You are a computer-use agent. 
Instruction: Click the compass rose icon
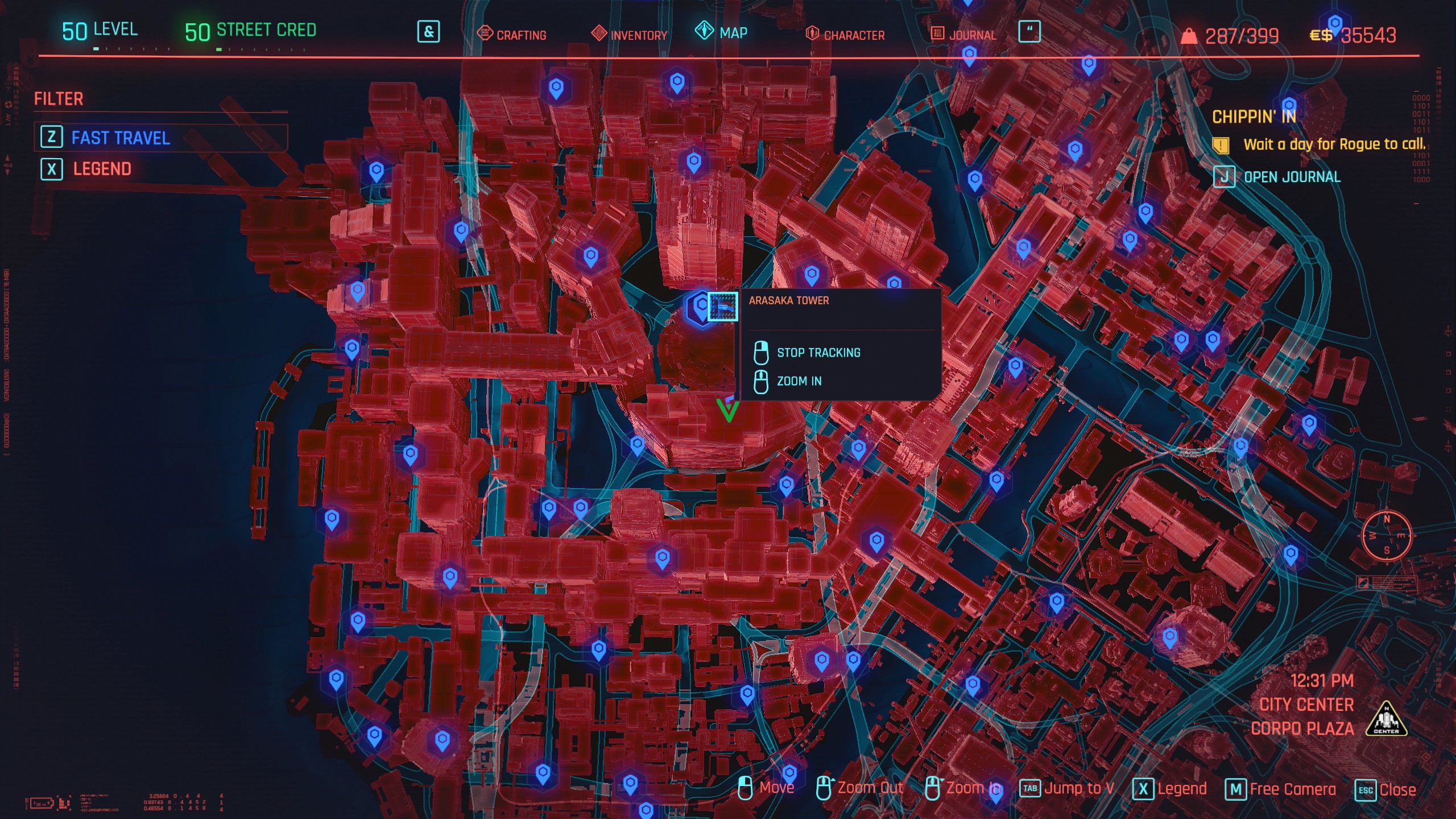coord(1386,536)
